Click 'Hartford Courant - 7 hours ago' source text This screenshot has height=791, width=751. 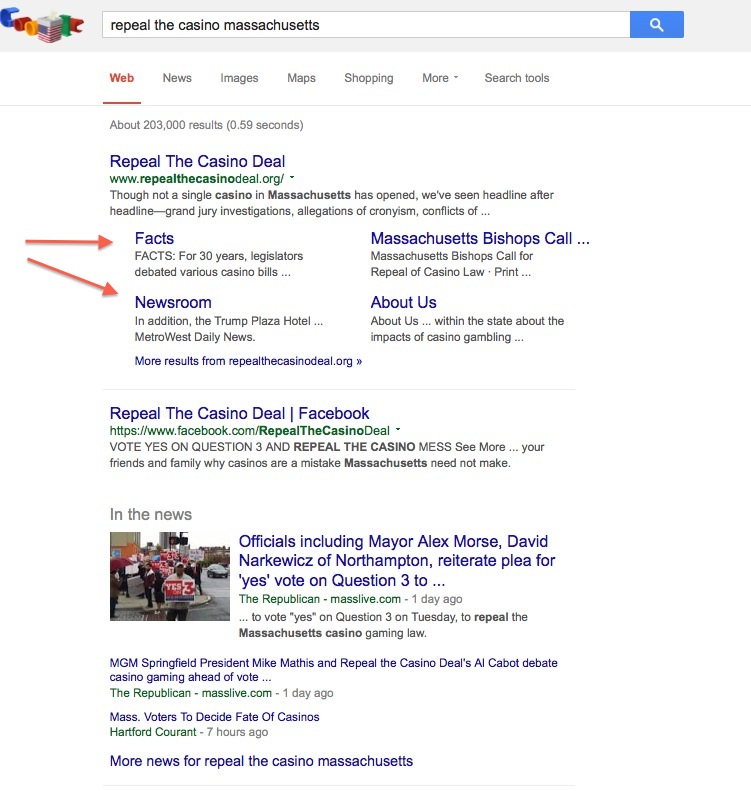[x=189, y=732]
